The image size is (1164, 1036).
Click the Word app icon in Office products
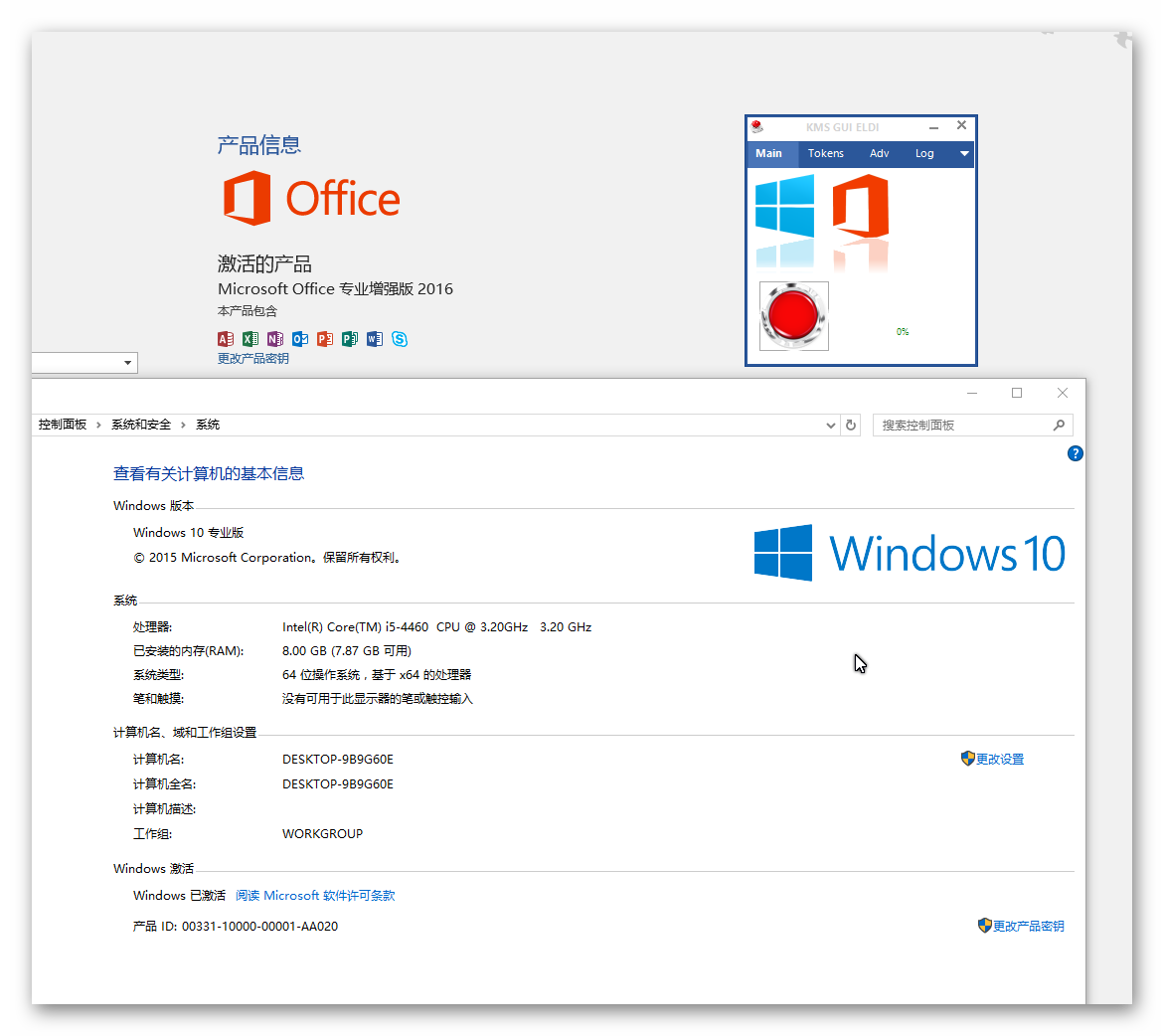375,339
